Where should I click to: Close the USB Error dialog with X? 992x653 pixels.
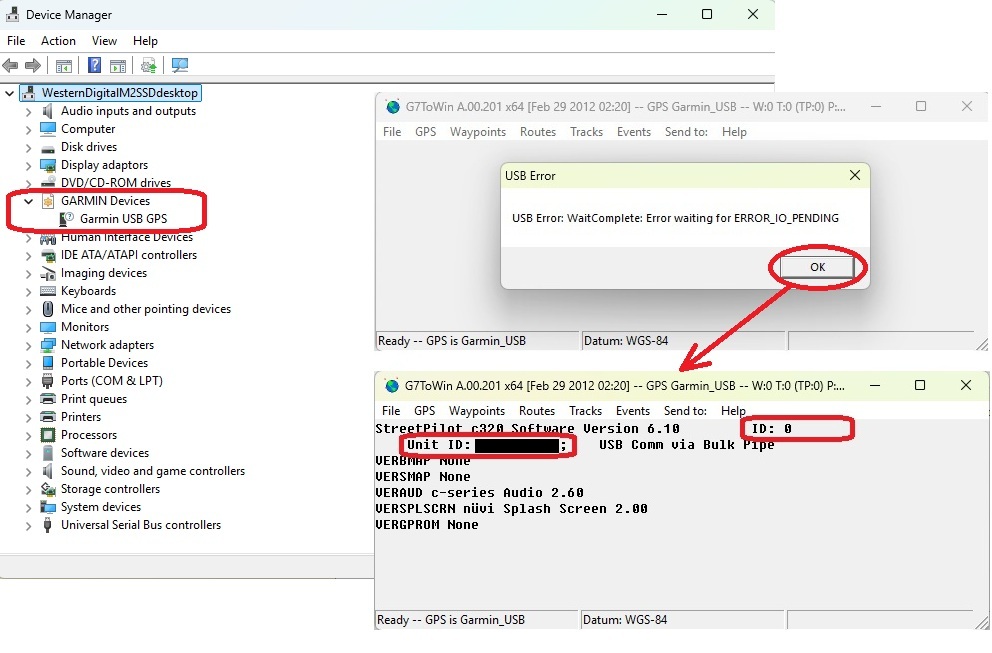coord(855,175)
